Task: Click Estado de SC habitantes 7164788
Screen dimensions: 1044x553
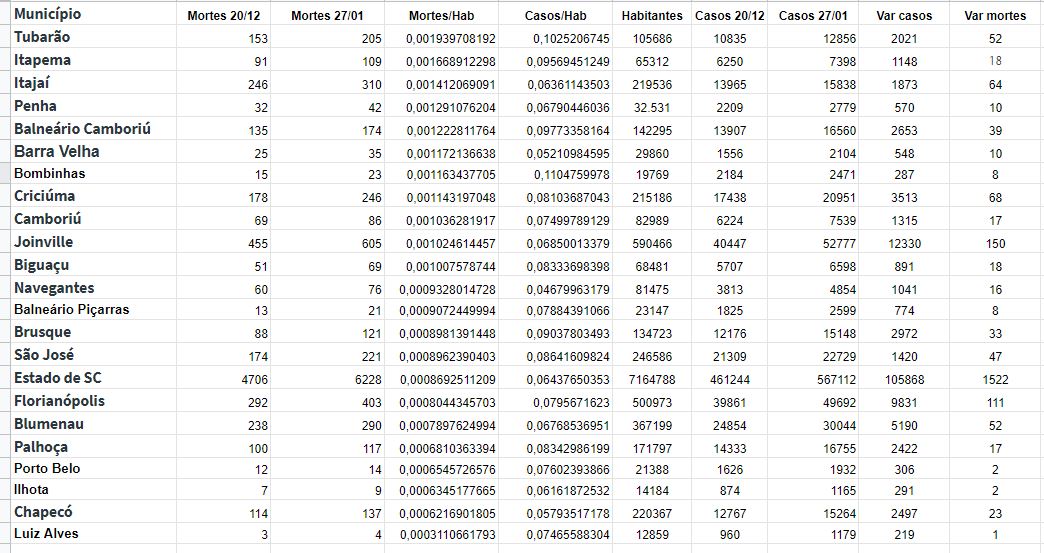Action: 652,380
